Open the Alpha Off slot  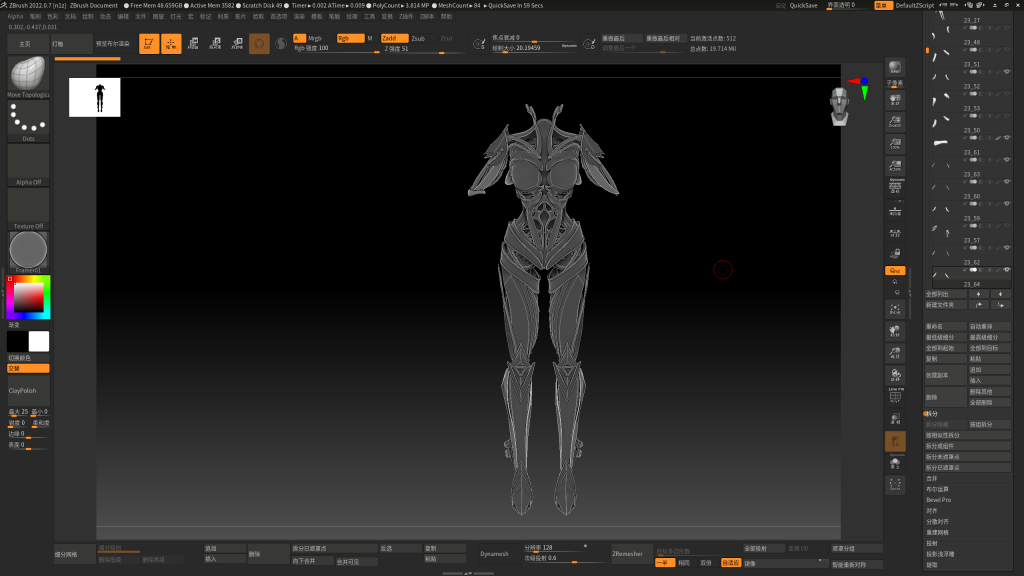tap(28, 164)
